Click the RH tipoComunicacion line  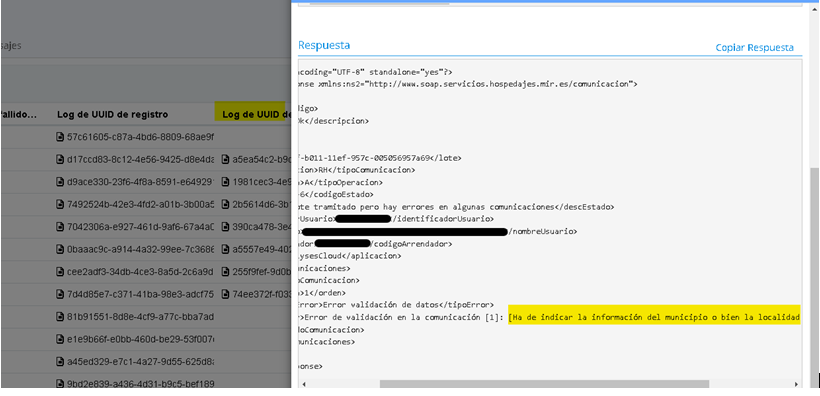point(356,170)
